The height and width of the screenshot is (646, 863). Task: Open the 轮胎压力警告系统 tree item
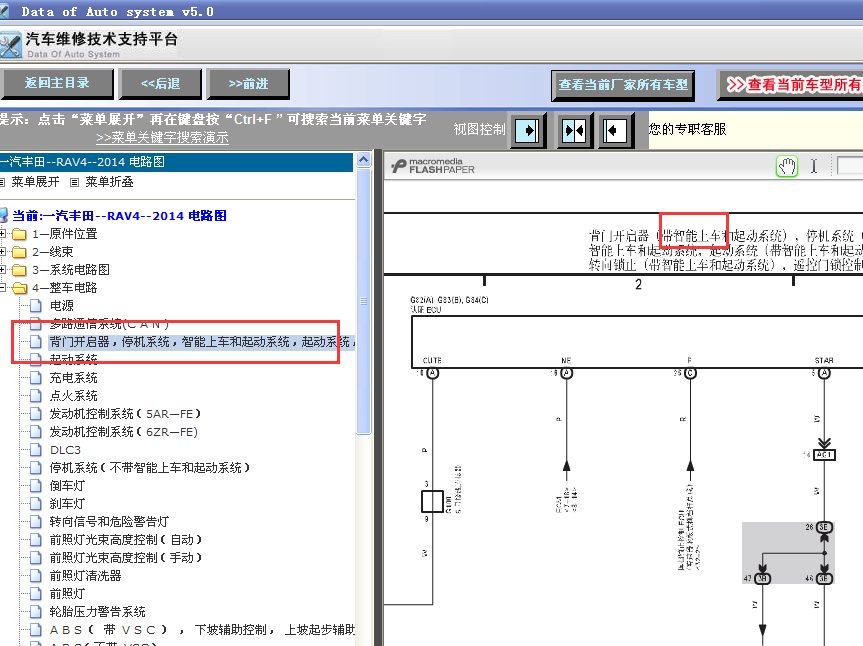(97, 612)
